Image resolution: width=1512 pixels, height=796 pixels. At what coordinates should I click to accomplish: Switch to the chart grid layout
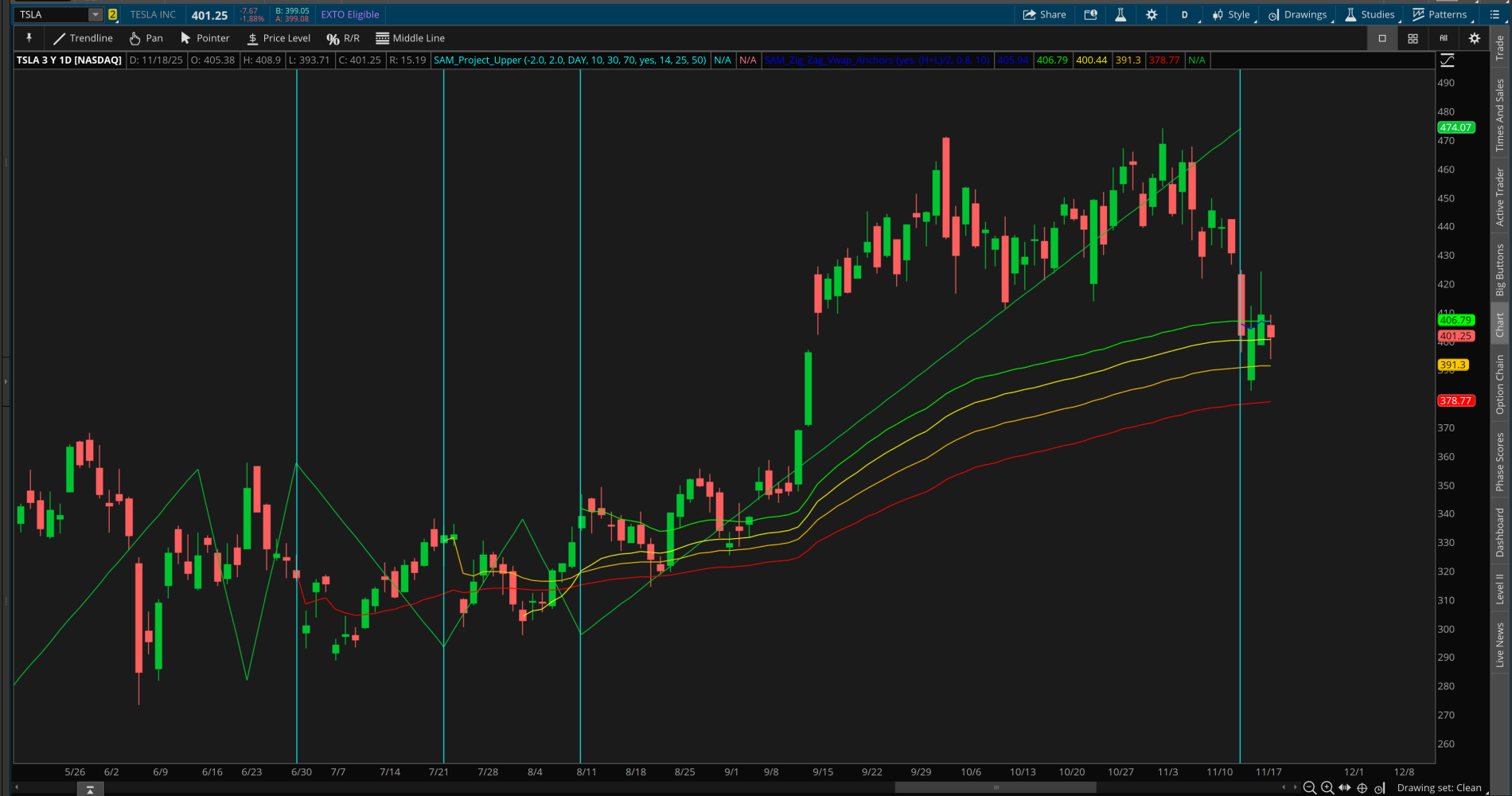pos(1413,38)
